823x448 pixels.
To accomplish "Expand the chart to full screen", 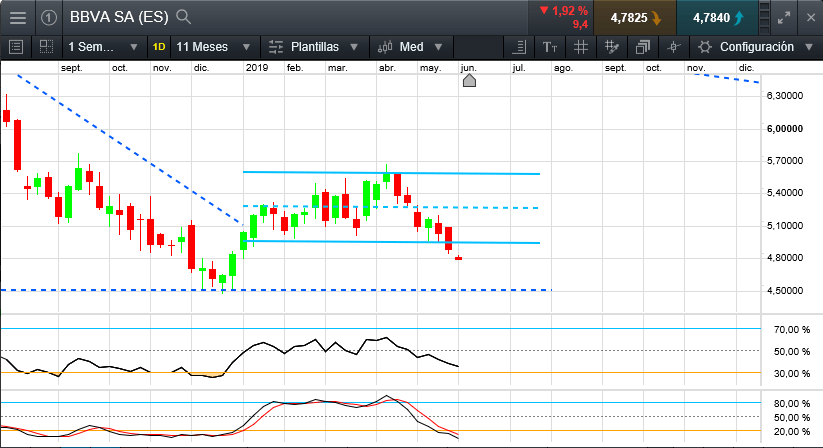I will (784, 18).
